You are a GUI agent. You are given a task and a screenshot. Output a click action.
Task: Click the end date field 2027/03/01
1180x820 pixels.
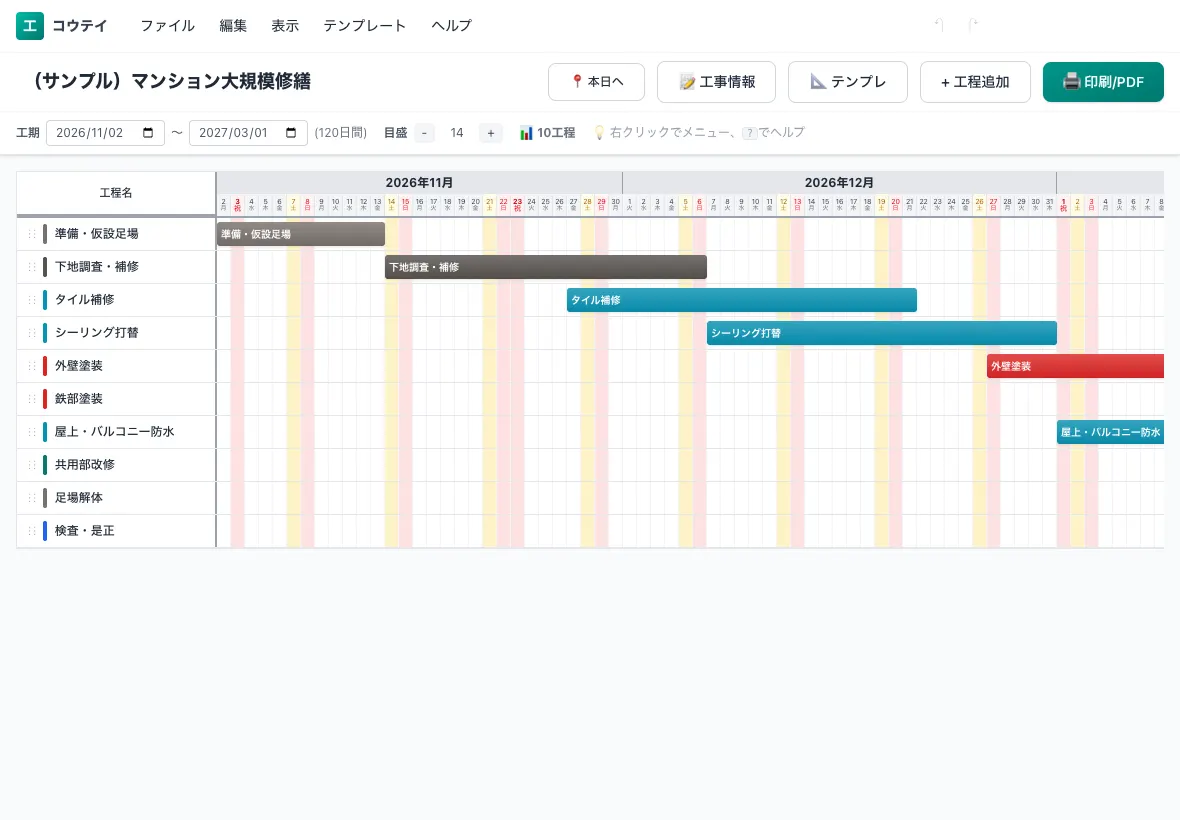pos(248,132)
